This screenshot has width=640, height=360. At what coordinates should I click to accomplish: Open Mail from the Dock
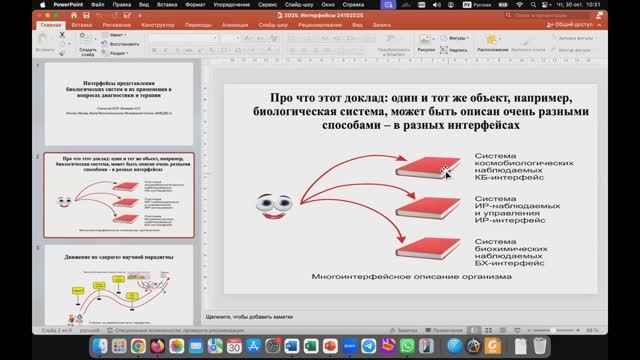coord(196,346)
